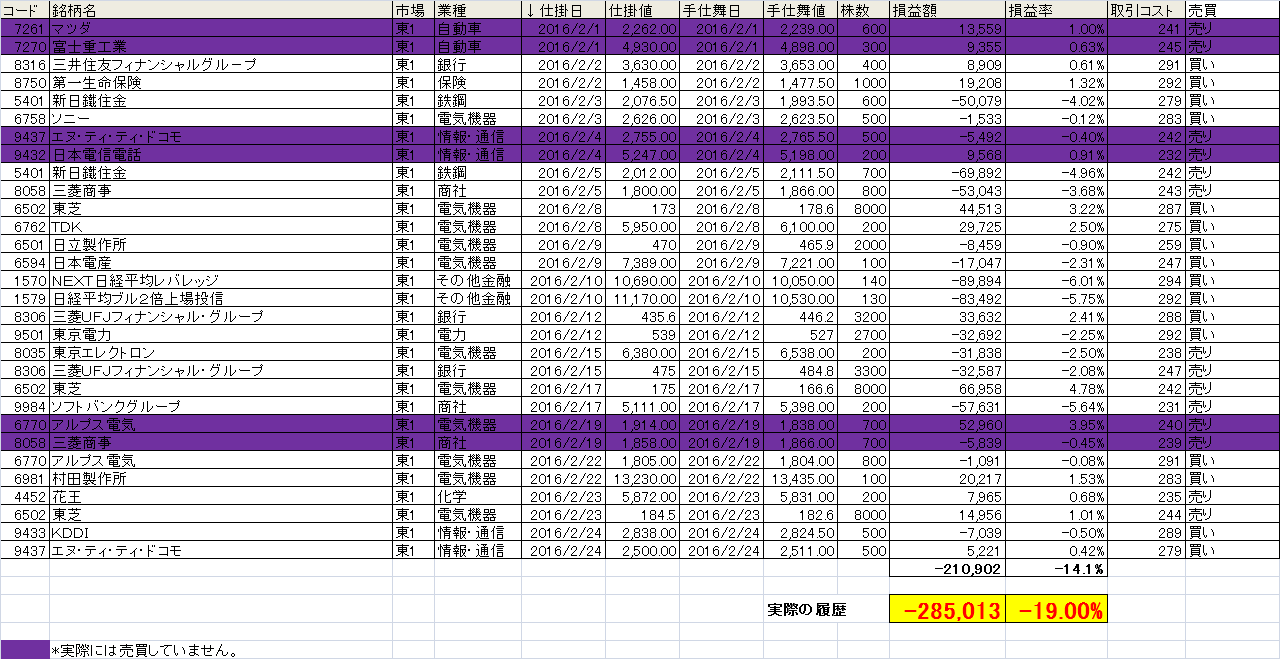Click the TDK stock name cell
This screenshot has height=659, width=1280.
[221, 226]
